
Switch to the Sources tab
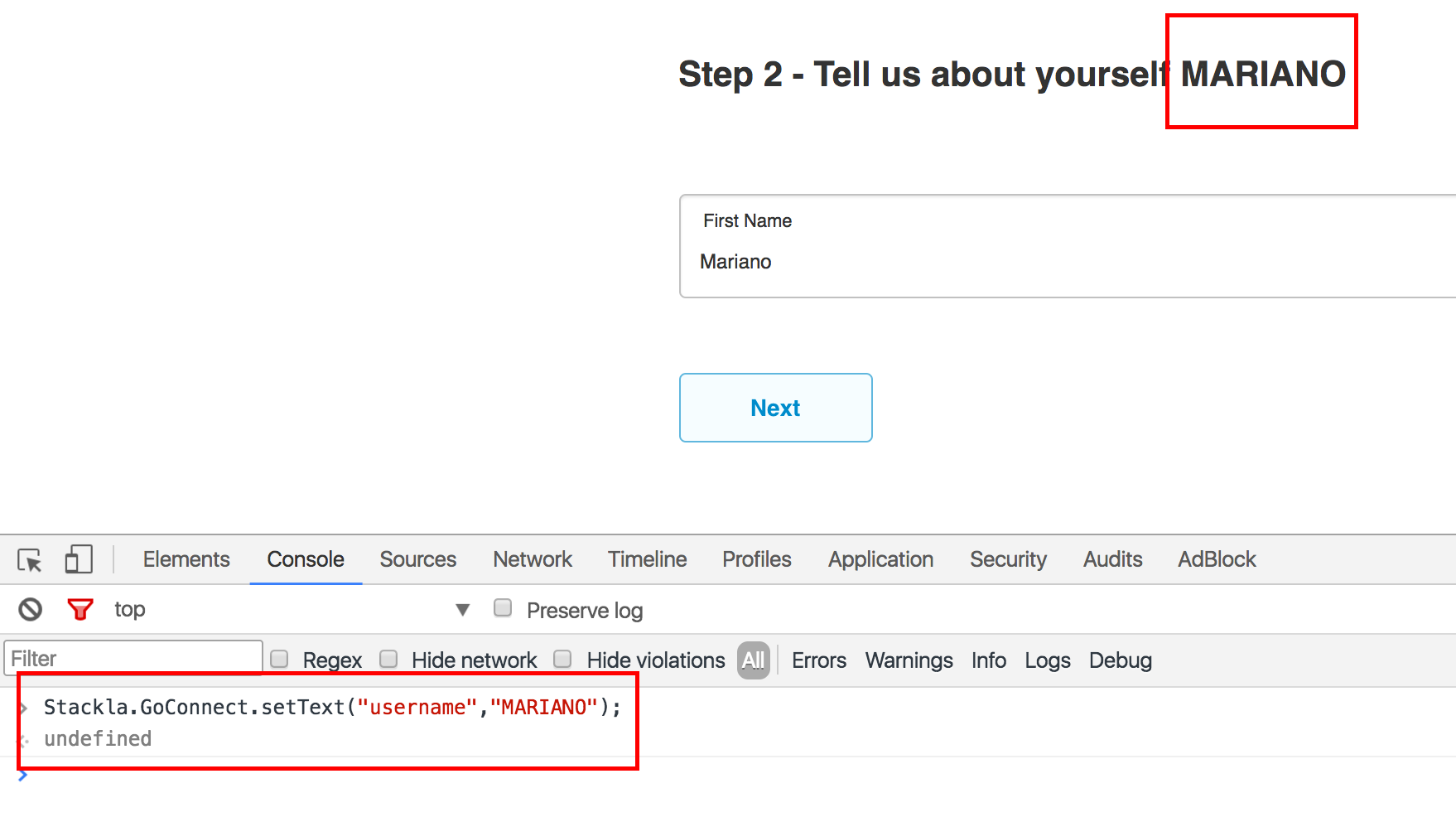click(417, 559)
